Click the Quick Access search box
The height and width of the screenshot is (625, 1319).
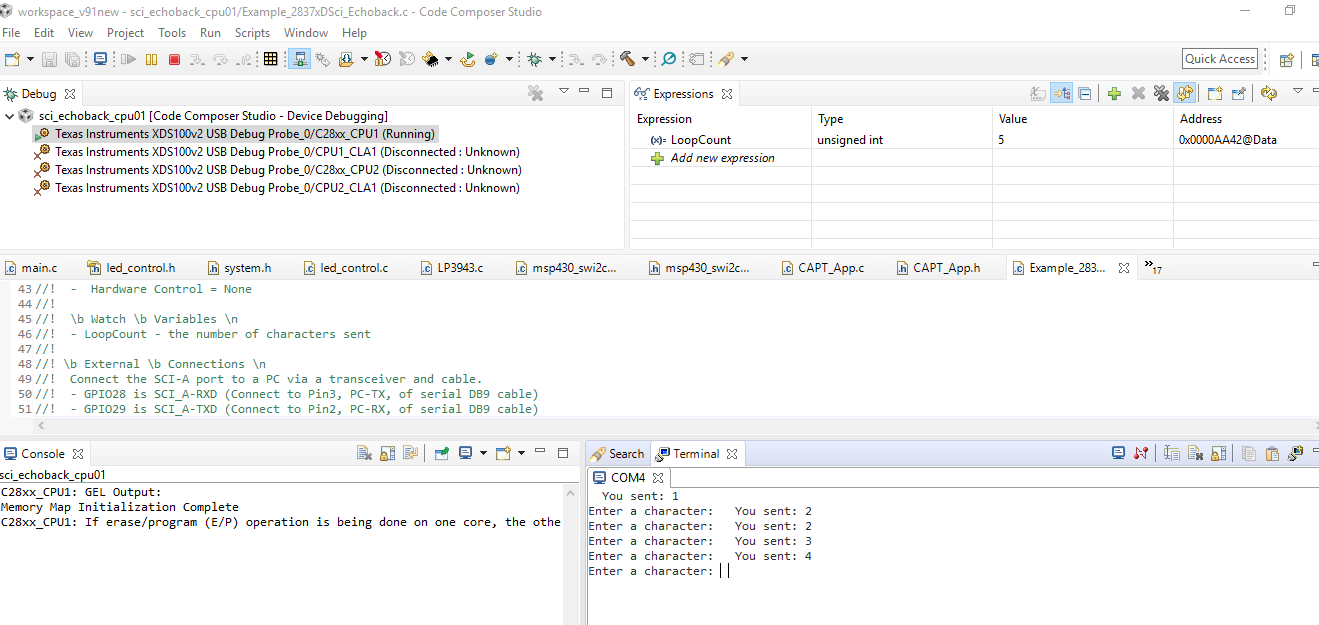[x=1220, y=59]
